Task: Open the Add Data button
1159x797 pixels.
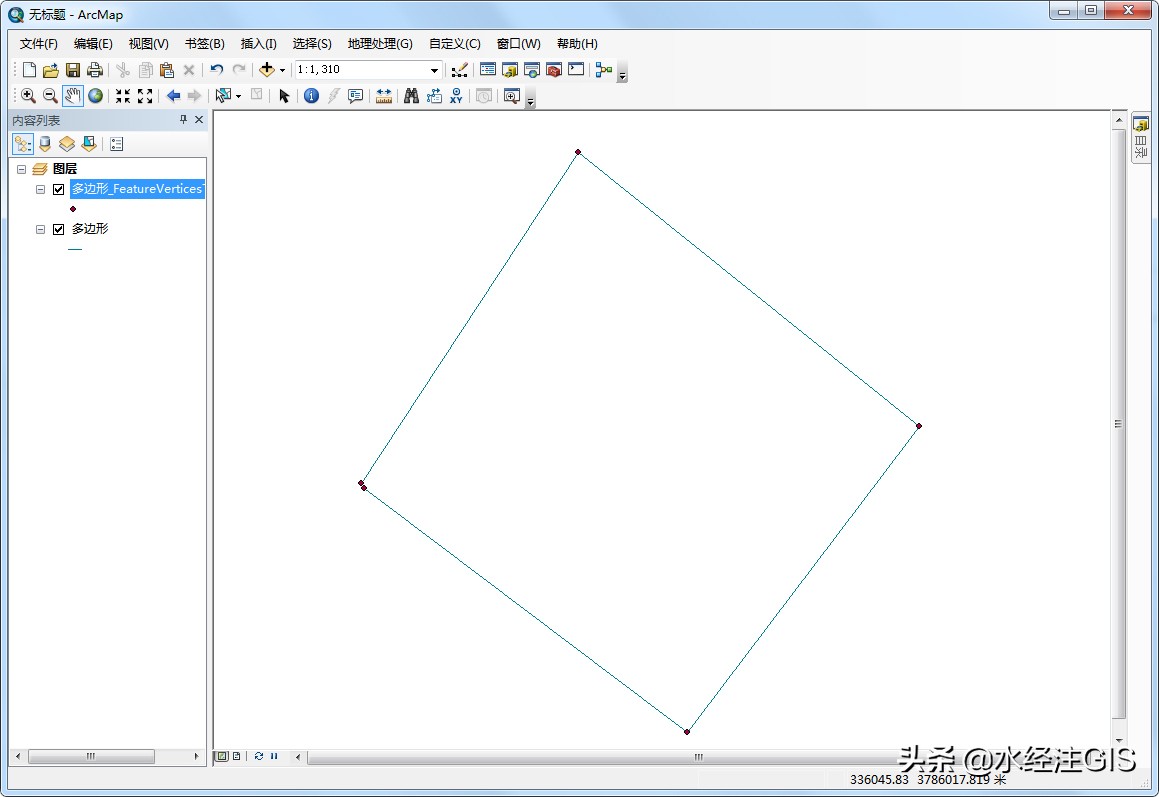Action: click(x=267, y=69)
